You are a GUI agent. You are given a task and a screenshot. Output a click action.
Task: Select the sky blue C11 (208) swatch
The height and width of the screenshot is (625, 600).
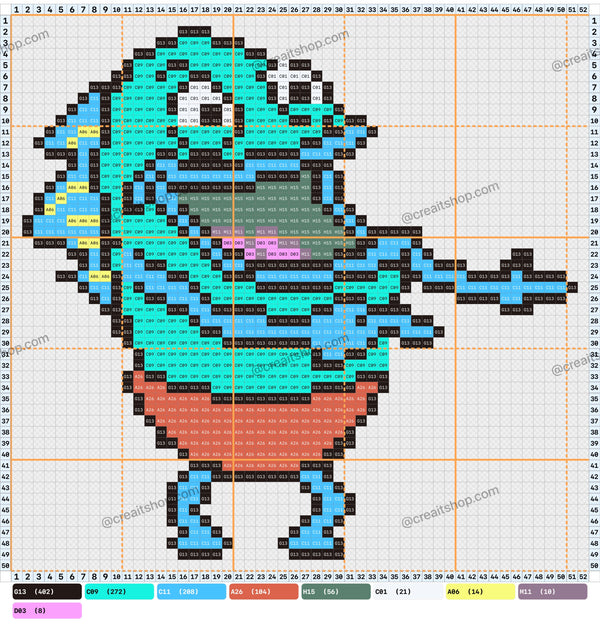[191, 592]
